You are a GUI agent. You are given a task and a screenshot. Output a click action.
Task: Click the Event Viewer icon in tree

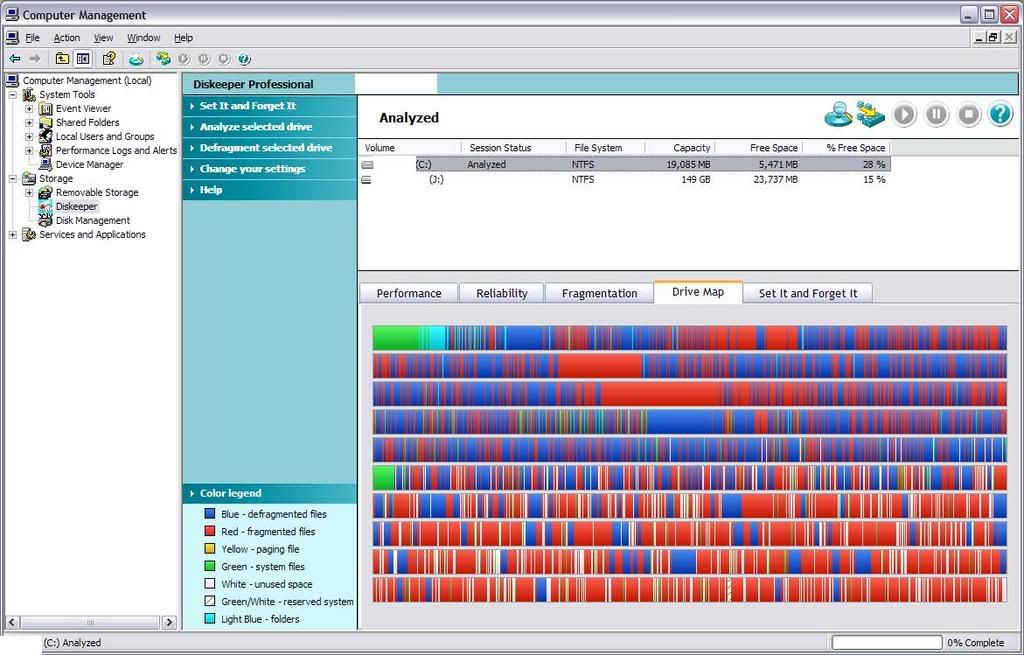46,108
